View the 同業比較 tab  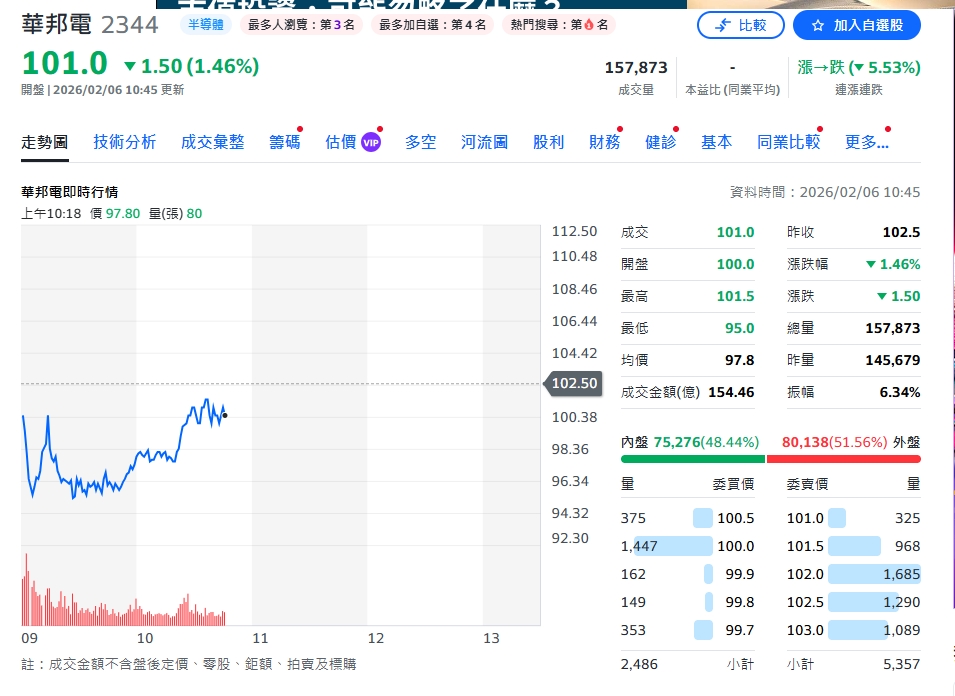(x=788, y=142)
